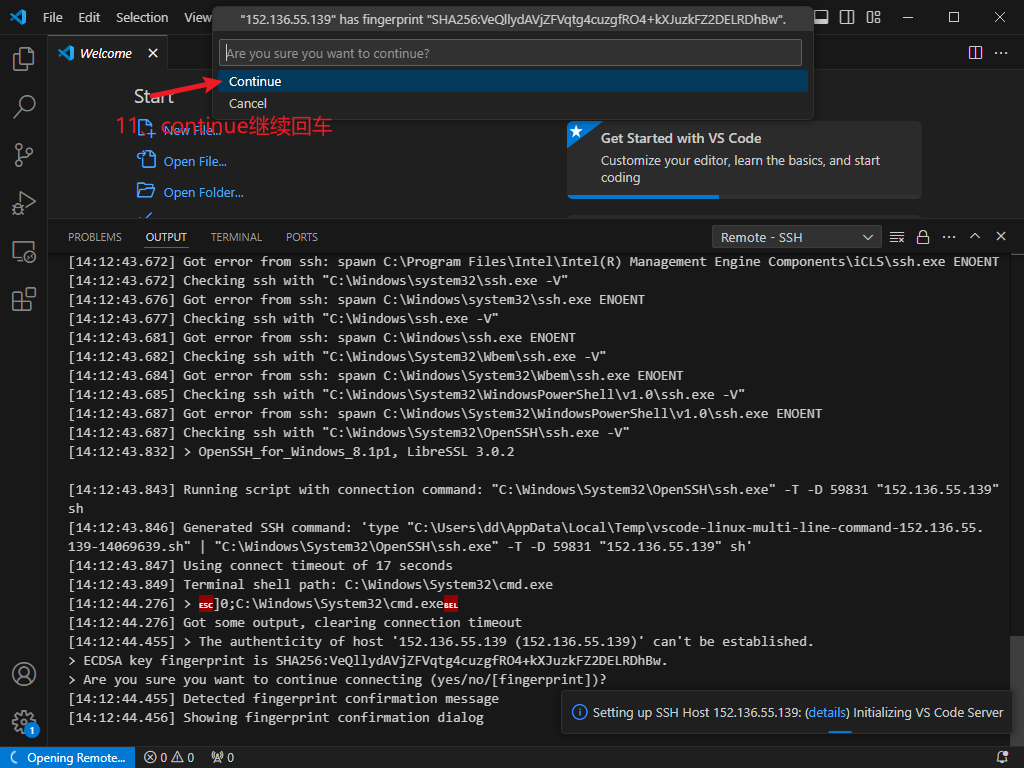Maximize the panel with the chevron up
The width and height of the screenshot is (1024, 768).
click(974, 236)
